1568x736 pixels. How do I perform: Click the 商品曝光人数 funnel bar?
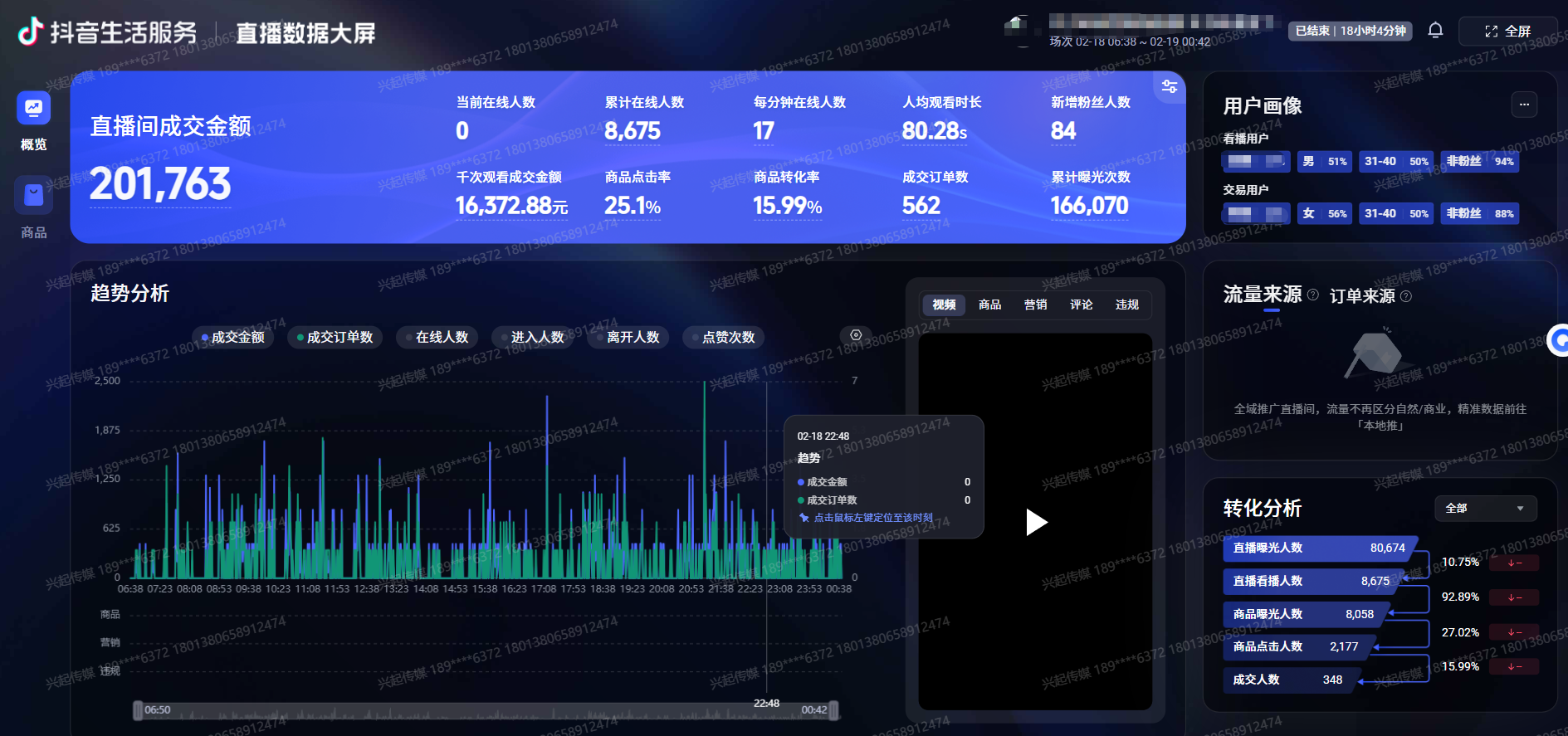point(1305,614)
